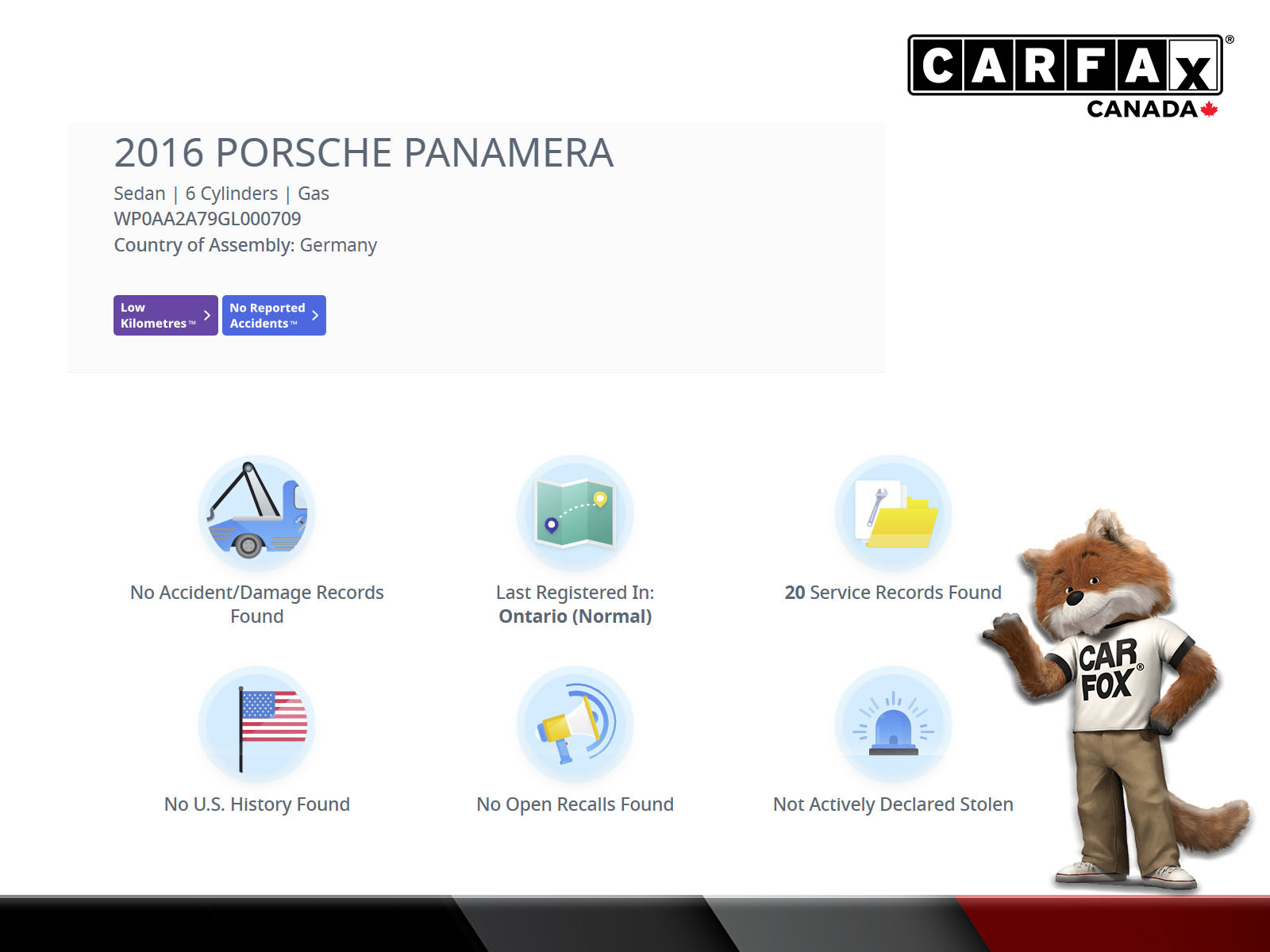This screenshot has height=952, width=1270.
Task: Click No Accident/Damage Records Found text
Action: click(256, 604)
